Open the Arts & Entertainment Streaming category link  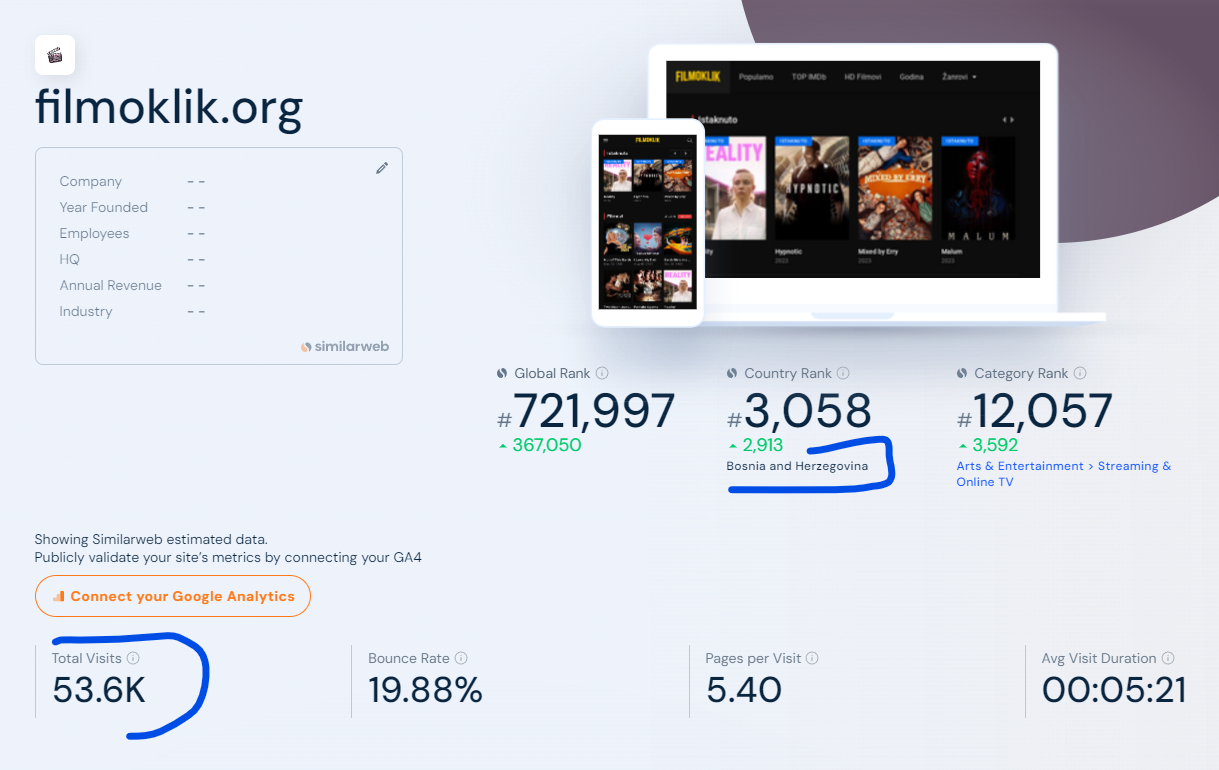pos(1063,473)
